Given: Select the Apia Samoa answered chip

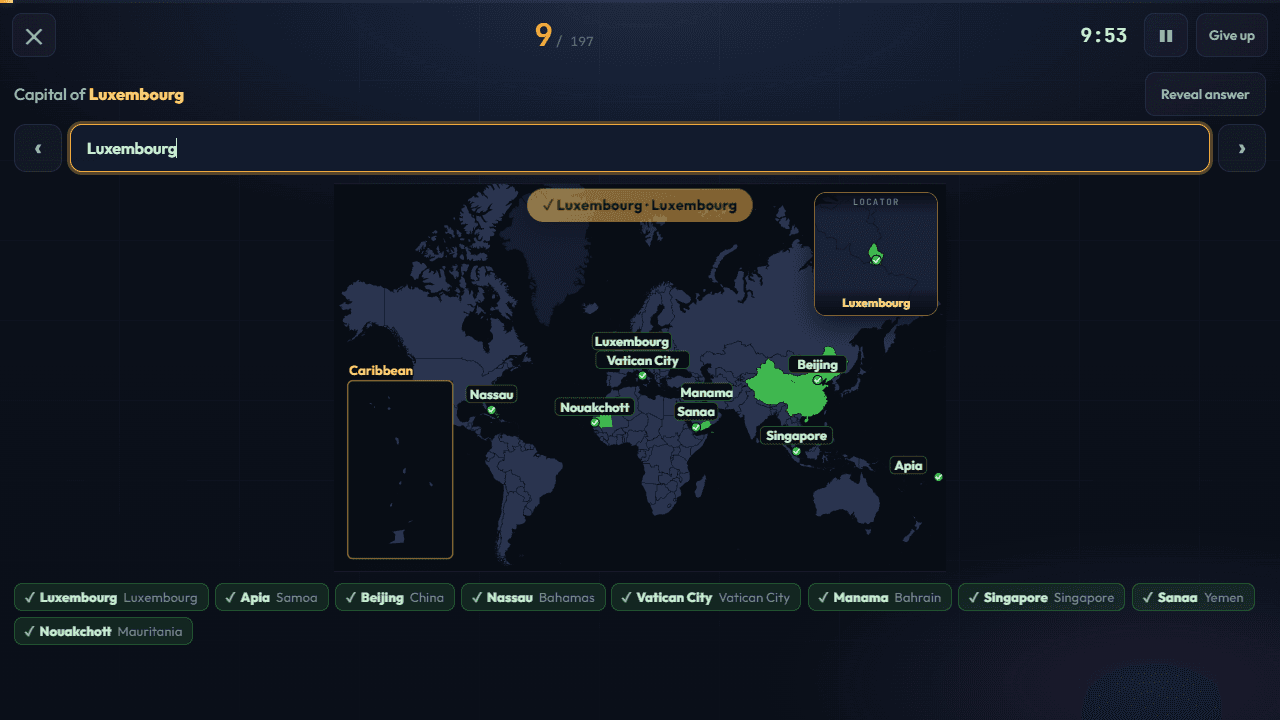Looking at the screenshot, I should point(271,597).
